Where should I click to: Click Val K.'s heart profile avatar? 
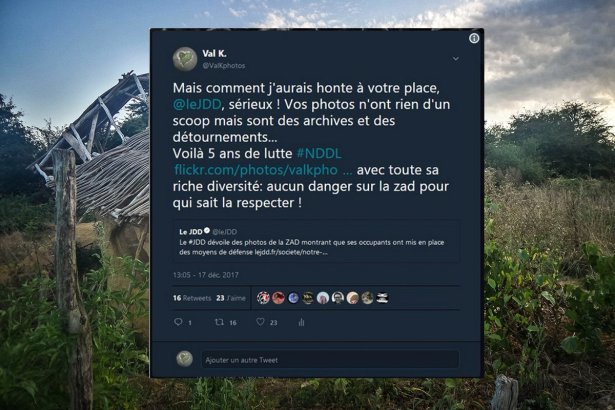pos(185,59)
